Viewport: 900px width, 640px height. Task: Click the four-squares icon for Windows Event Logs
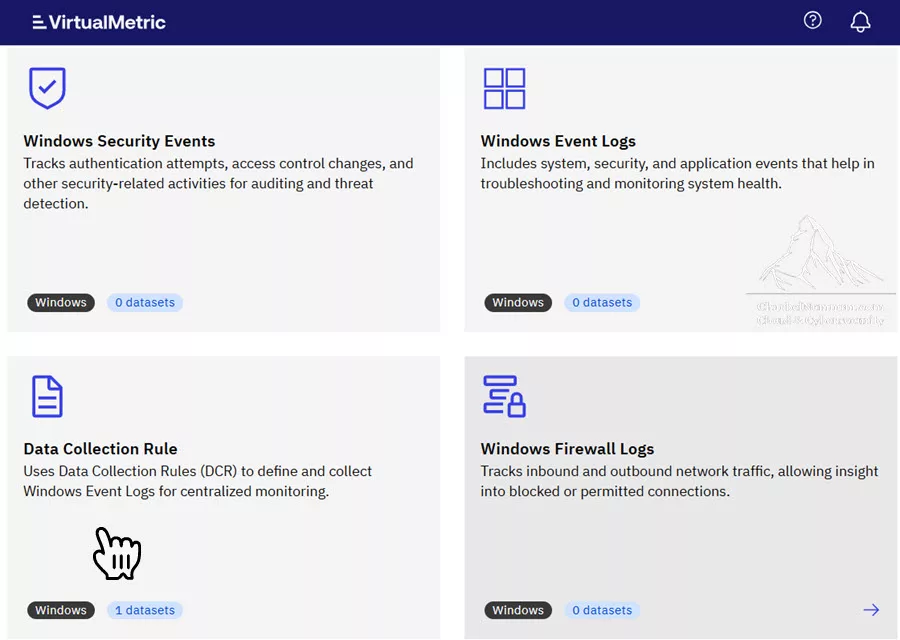coord(505,88)
